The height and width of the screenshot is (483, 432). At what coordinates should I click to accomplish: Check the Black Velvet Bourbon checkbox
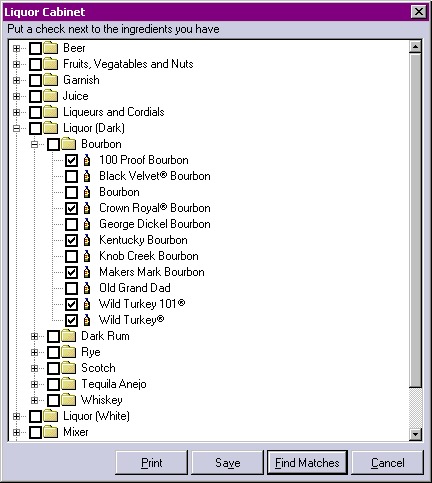pyautogui.click(x=71, y=176)
